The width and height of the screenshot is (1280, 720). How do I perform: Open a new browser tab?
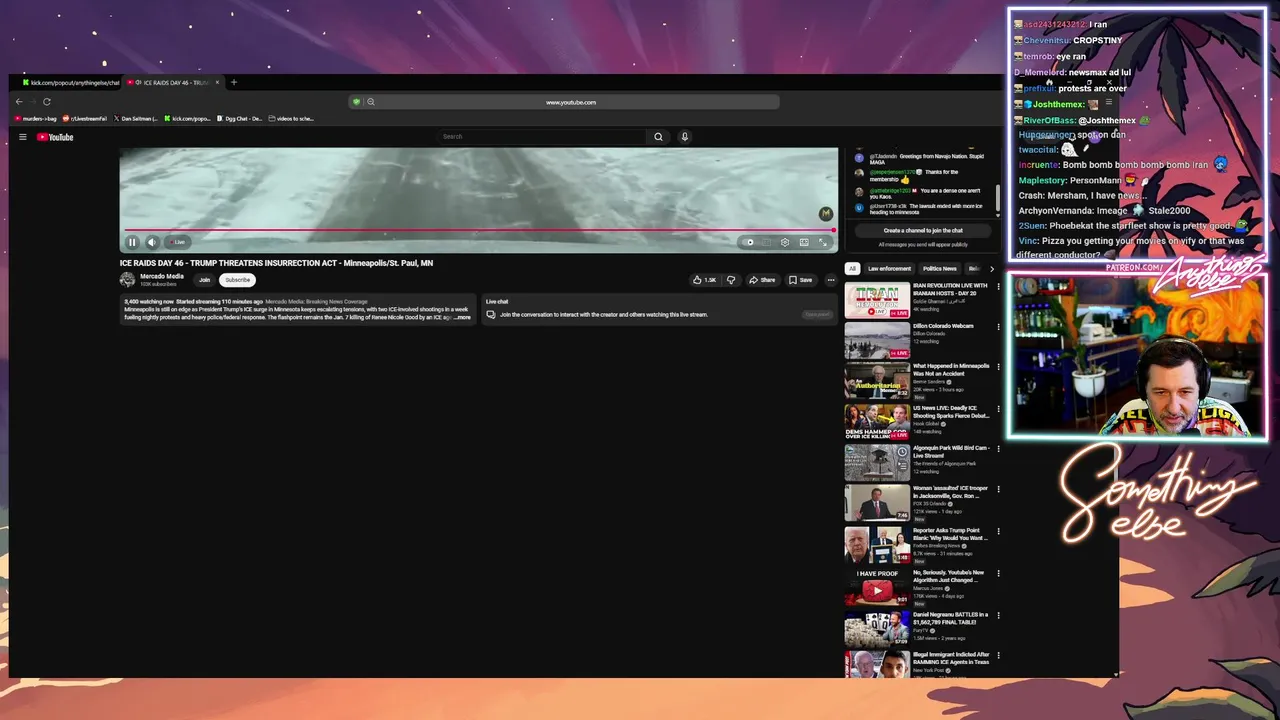[234, 82]
